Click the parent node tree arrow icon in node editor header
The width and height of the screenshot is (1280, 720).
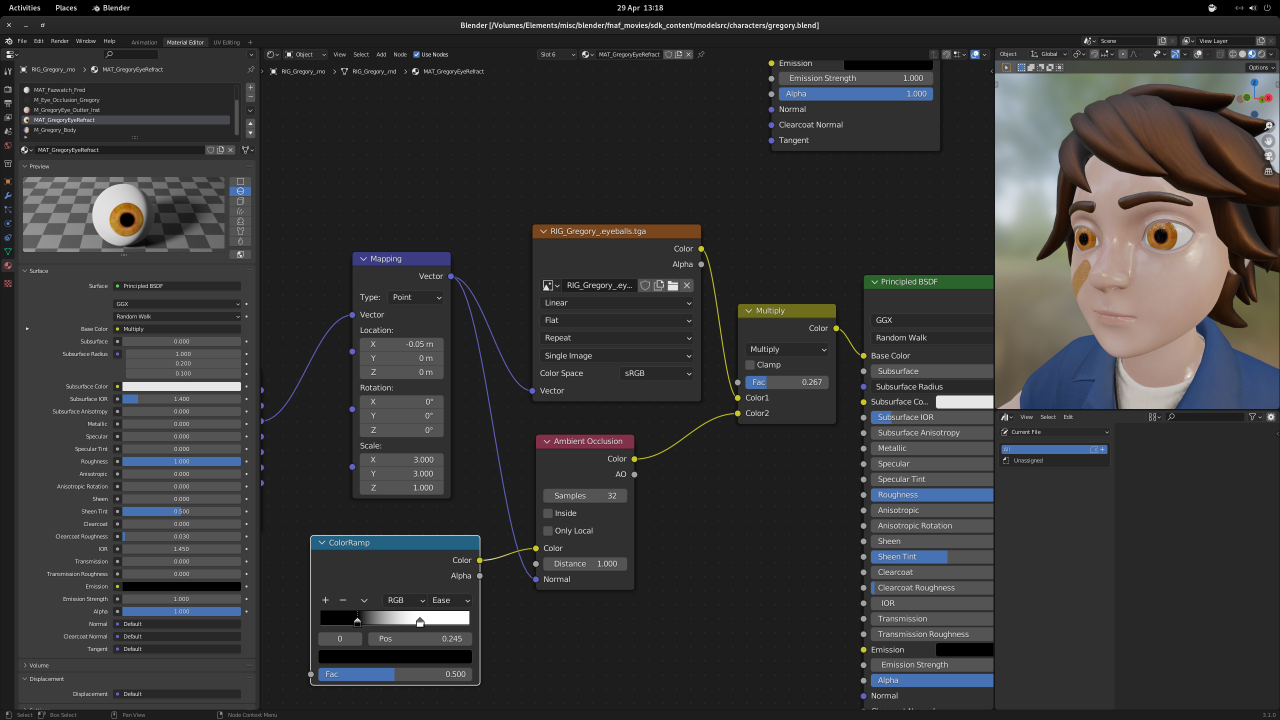coord(934,54)
